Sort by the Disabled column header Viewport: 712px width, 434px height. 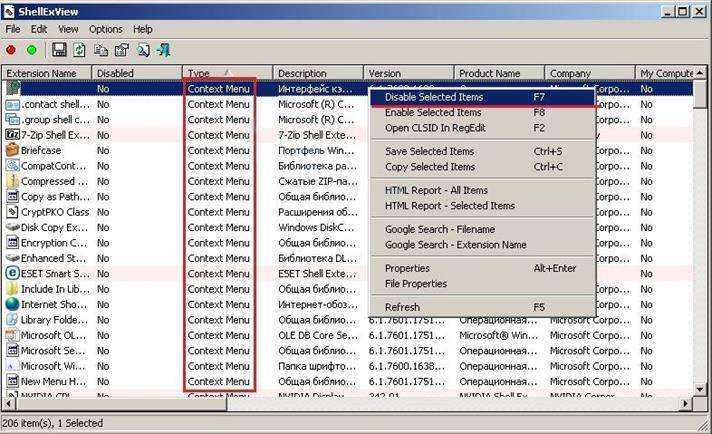[x=137, y=73]
